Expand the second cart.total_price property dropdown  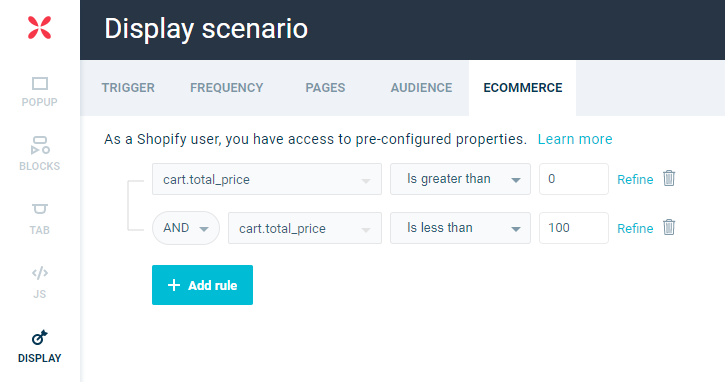pyautogui.click(x=305, y=228)
